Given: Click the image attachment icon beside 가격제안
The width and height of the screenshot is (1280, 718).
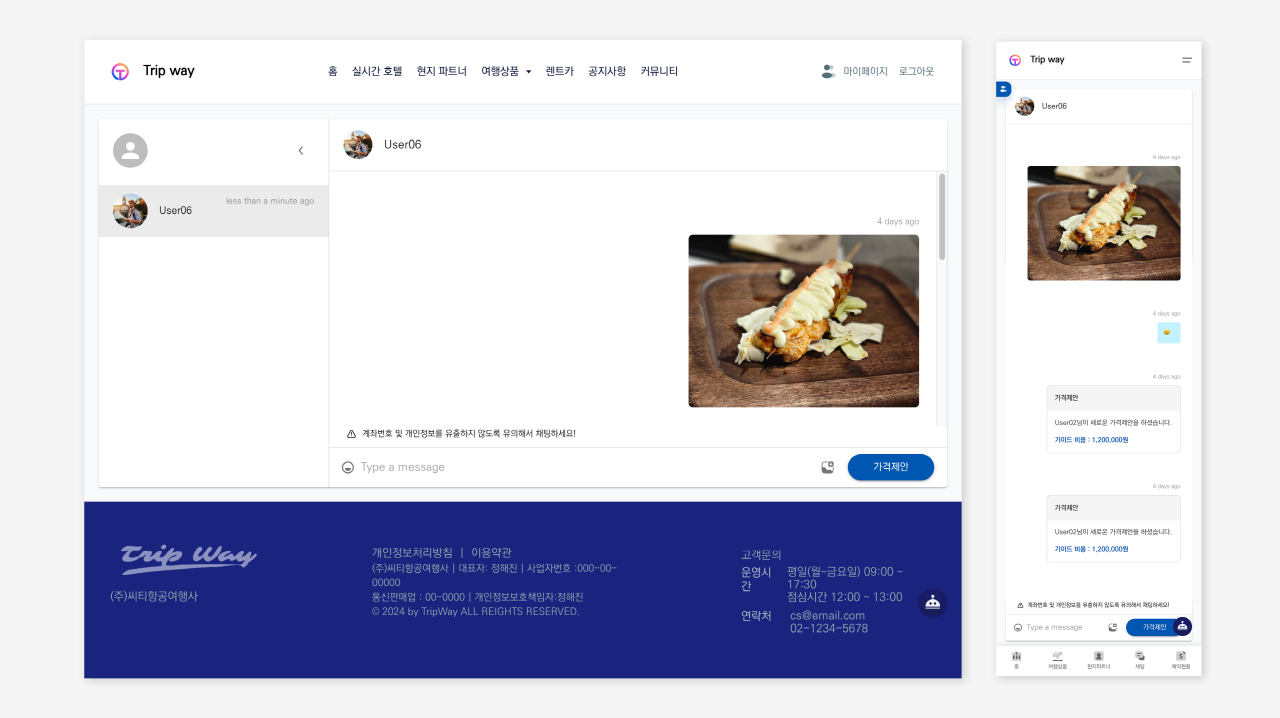Looking at the screenshot, I should pyautogui.click(x=827, y=466).
